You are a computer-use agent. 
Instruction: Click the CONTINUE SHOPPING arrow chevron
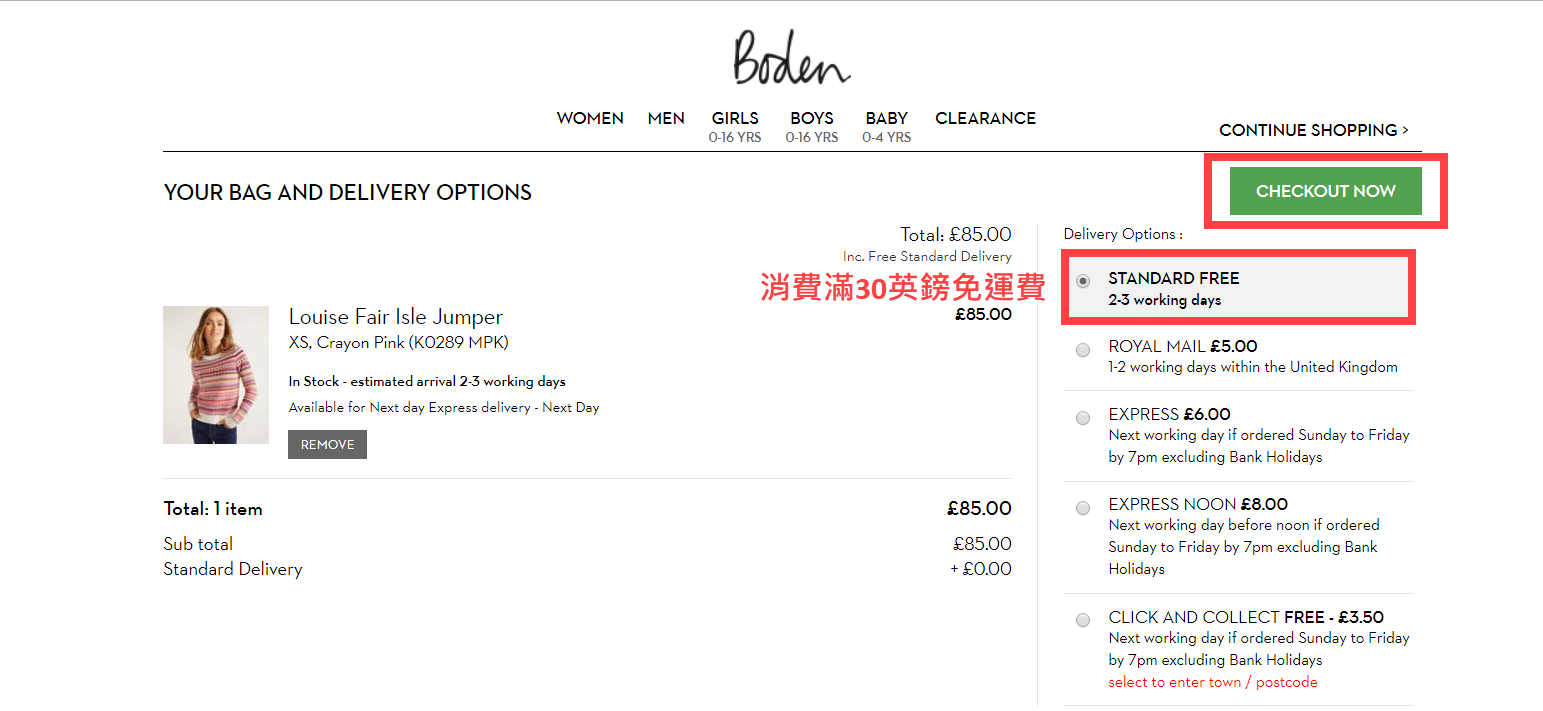[1405, 130]
